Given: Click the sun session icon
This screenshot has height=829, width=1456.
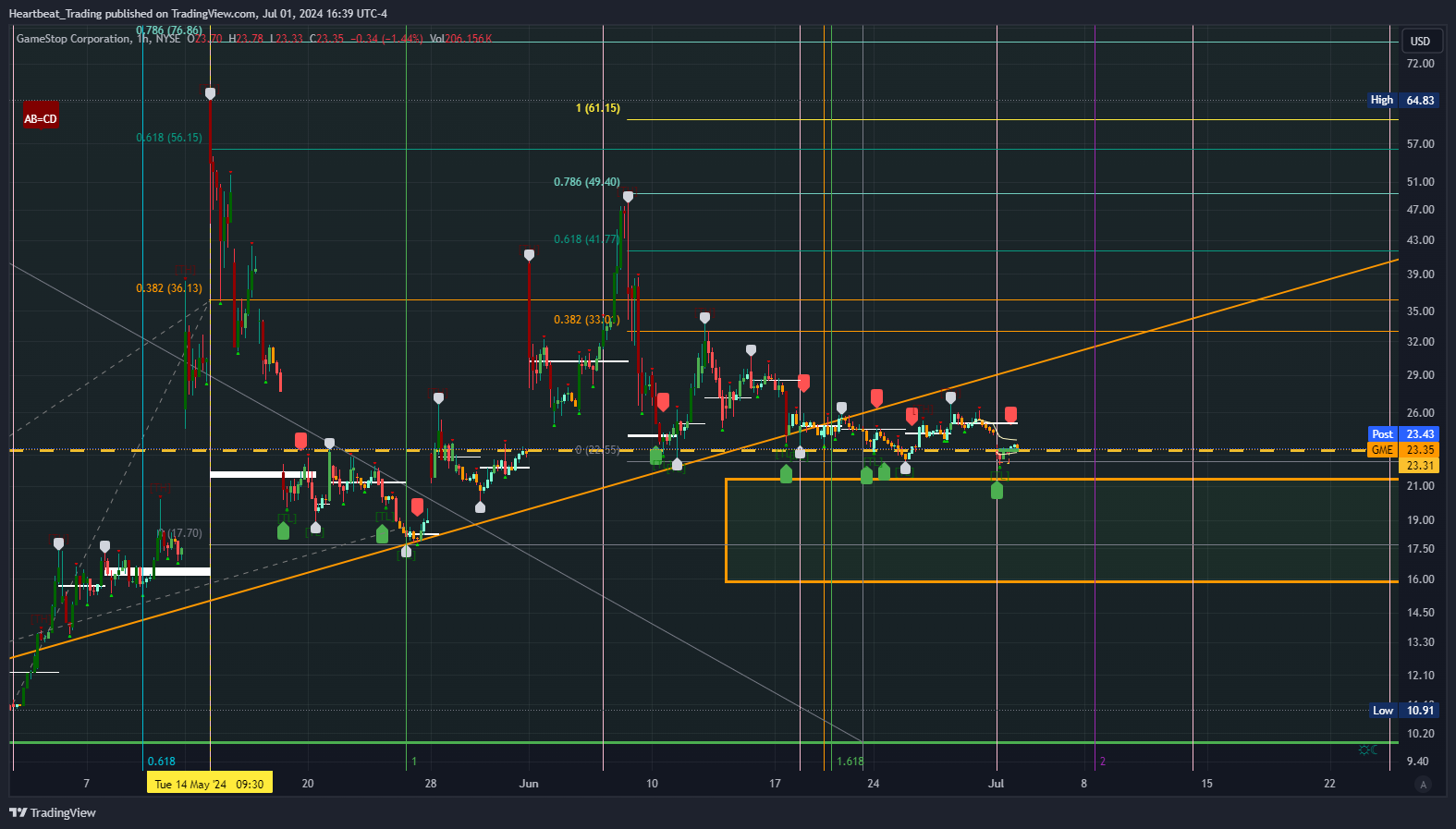Looking at the screenshot, I should click(x=1364, y=750).
